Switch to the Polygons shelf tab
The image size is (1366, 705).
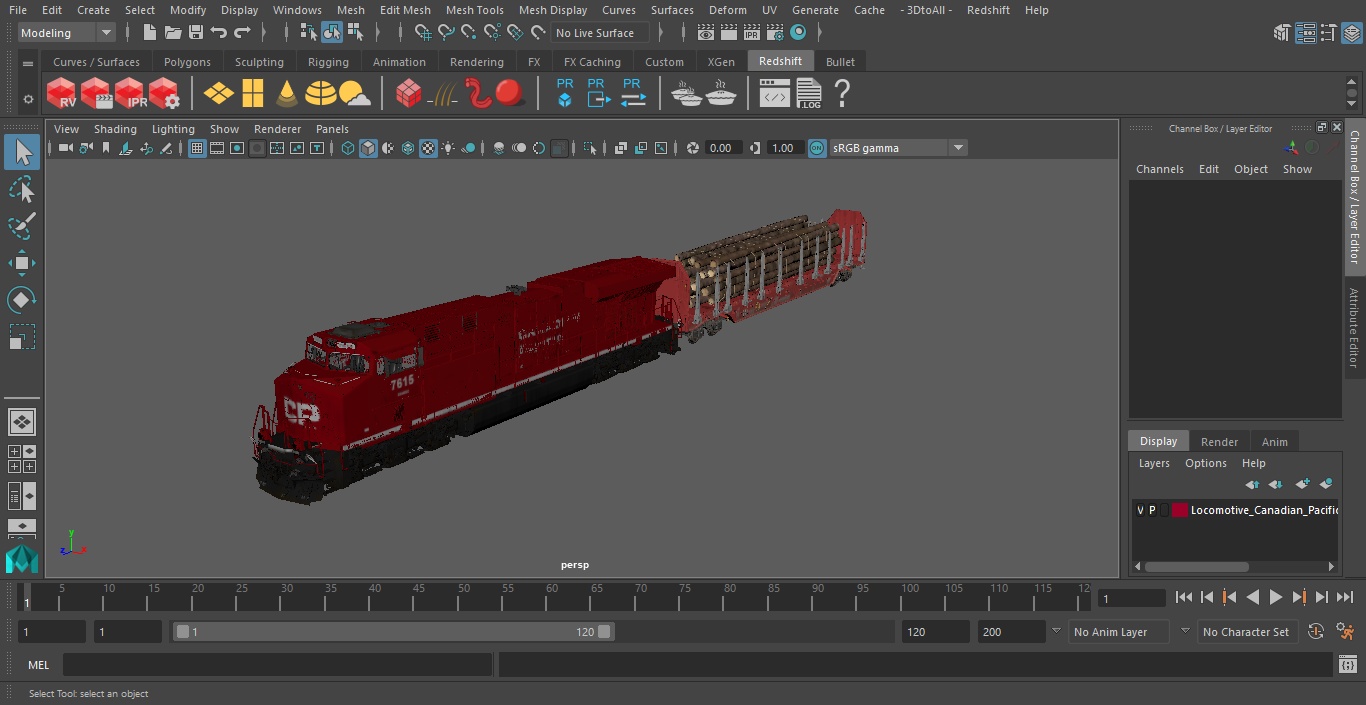click(x=187, y=62)
